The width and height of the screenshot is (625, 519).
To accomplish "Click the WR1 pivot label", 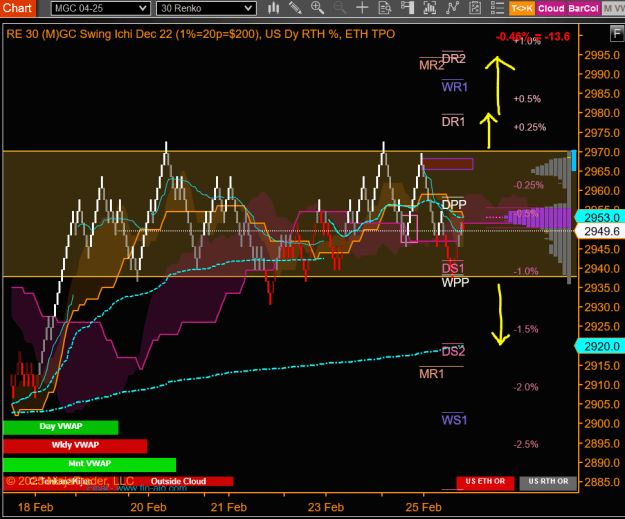I will [454, 86].
